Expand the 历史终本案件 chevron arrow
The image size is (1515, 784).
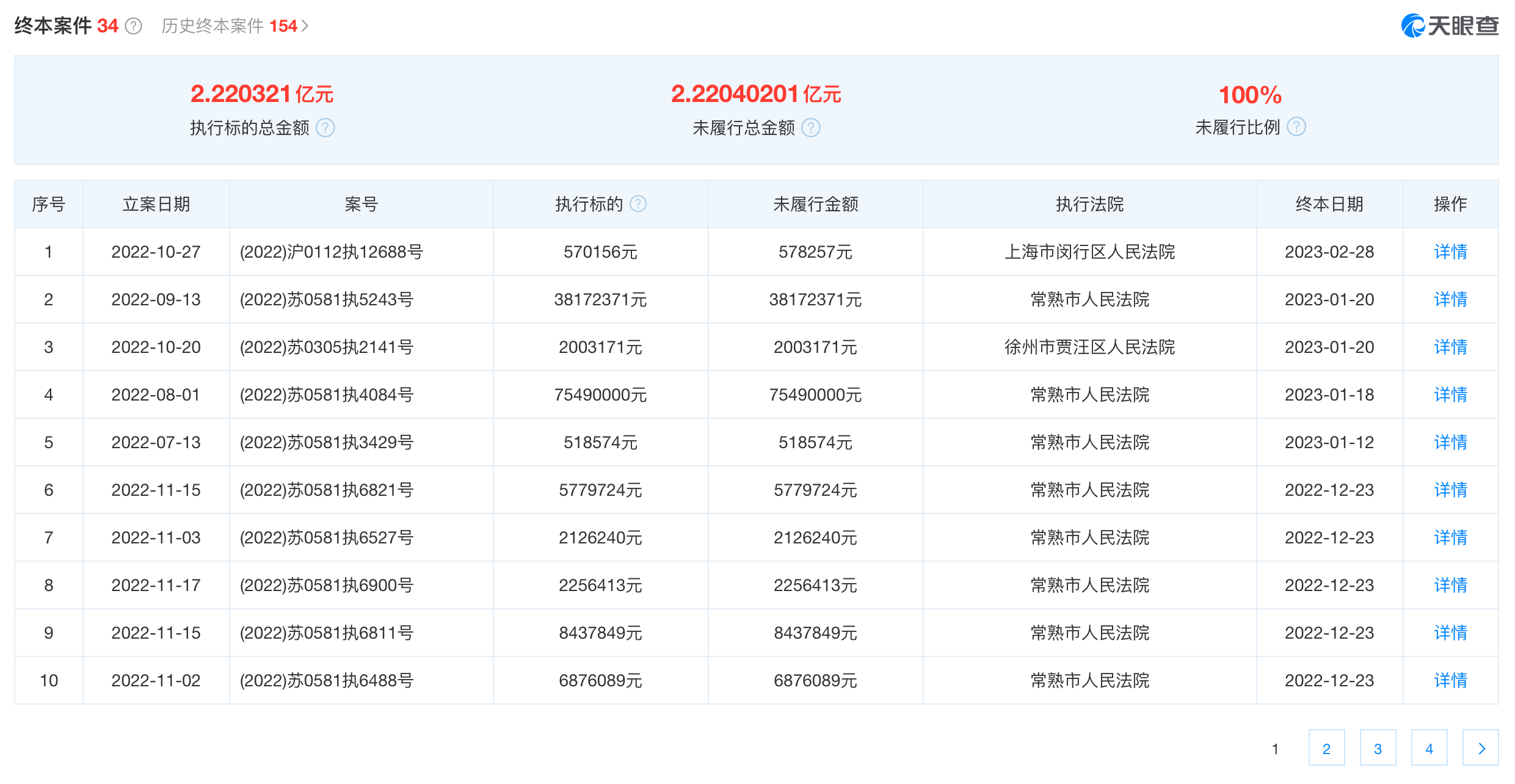click(305, 26)
